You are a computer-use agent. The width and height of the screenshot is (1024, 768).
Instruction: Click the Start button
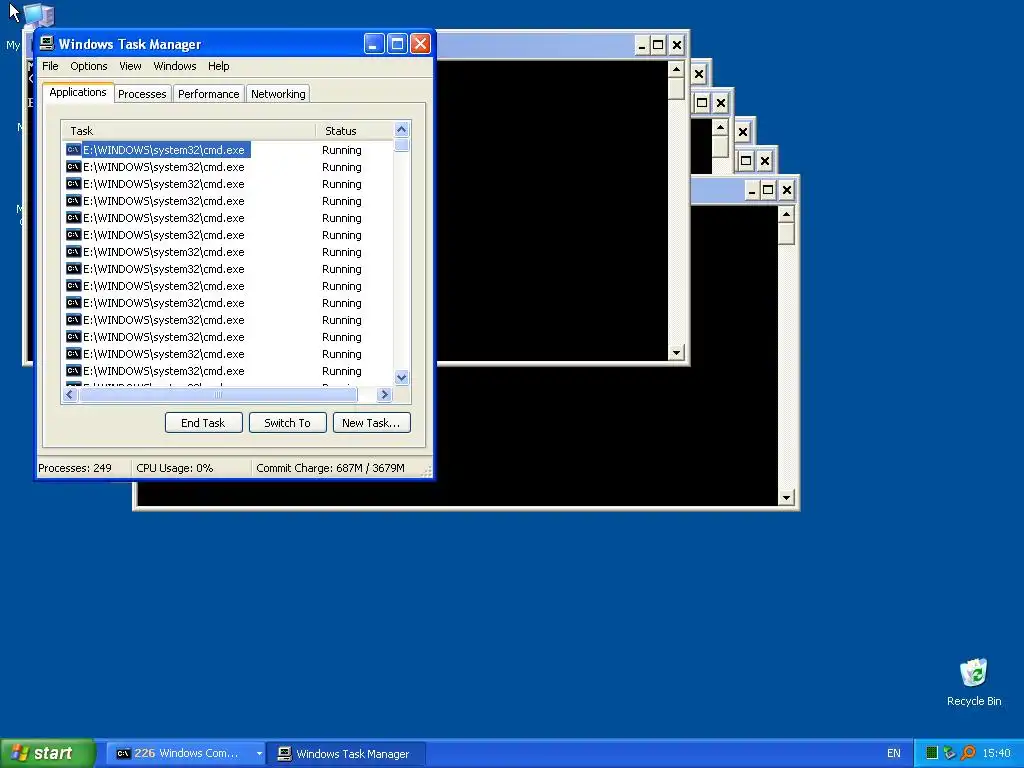coord(48,753)
